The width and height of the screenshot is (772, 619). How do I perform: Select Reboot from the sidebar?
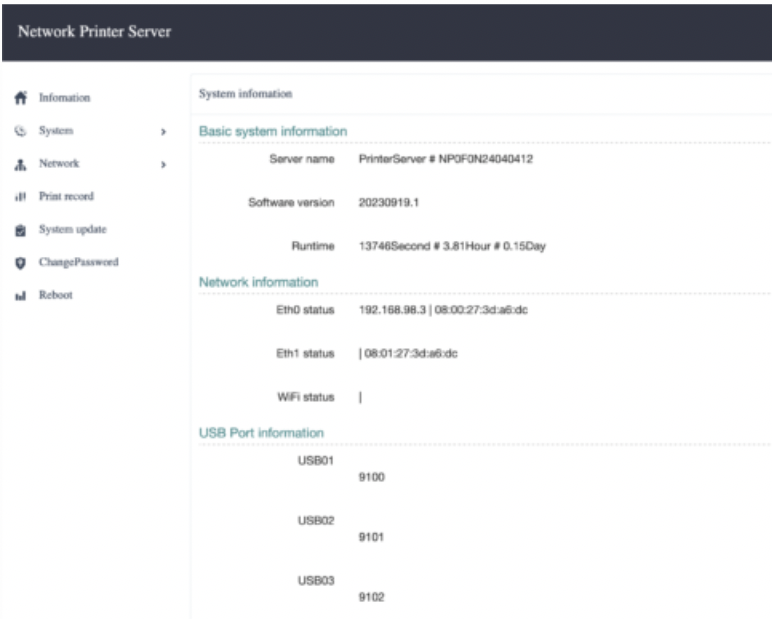[x=55, y=296]
